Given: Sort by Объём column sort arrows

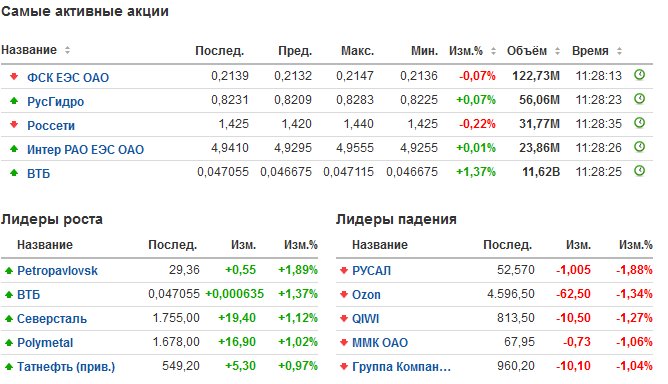Looking at the screenshot, I should click(x=557, y=51).
